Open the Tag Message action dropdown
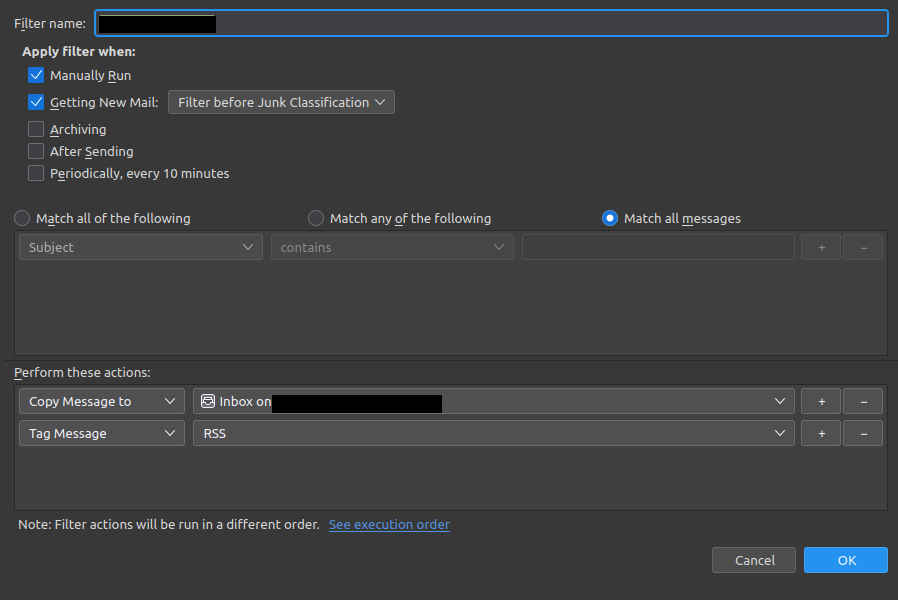This screenshot has height=600, width=898. tap(101, 433)
